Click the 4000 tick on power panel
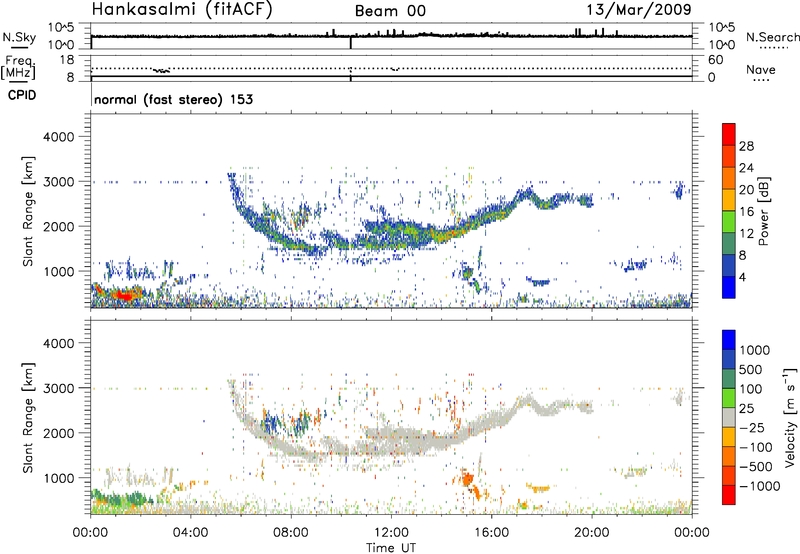This screenshot has height=554, width=800. coord(59,137)
